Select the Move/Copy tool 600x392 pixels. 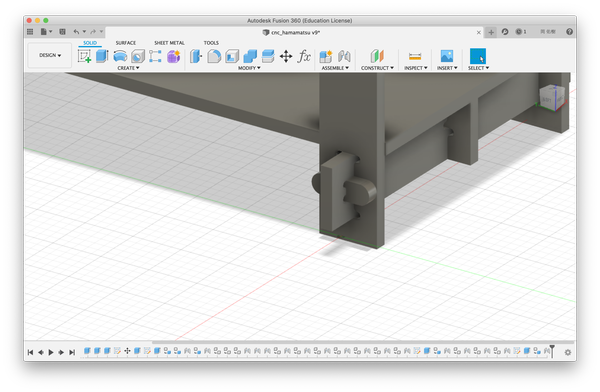point(286,56)
